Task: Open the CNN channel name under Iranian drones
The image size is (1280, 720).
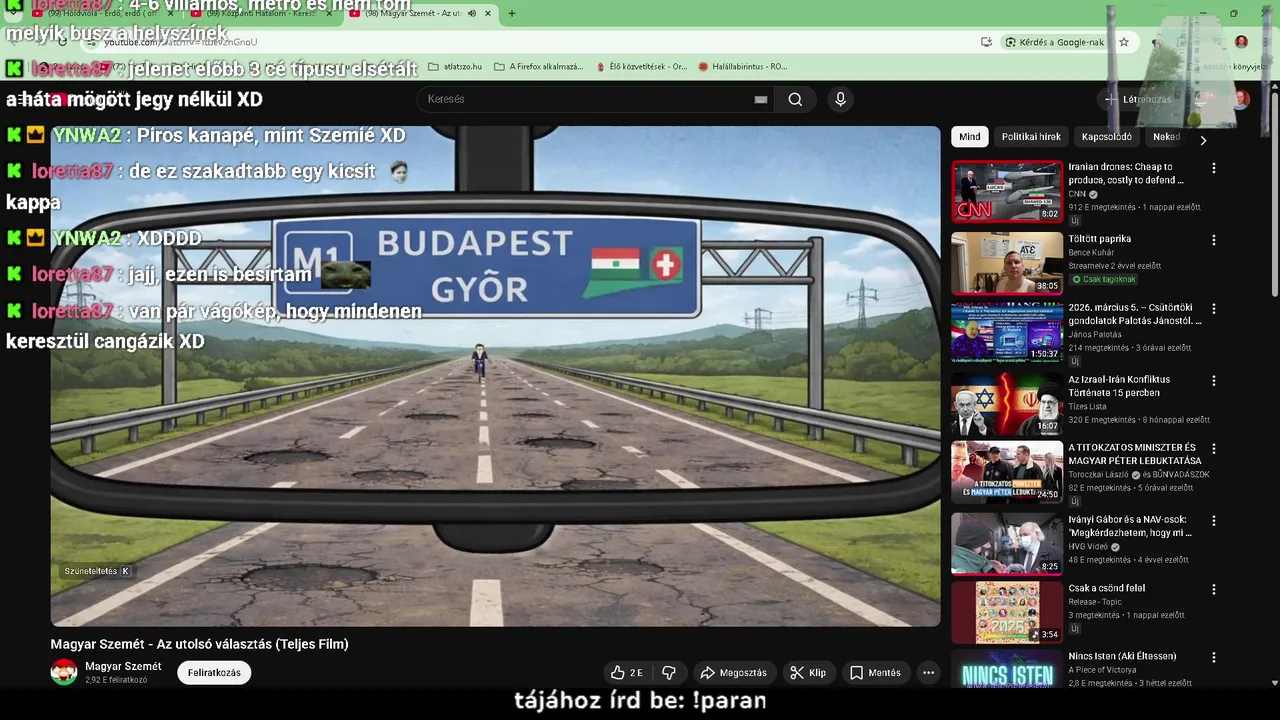Action: coord(1077,194)
